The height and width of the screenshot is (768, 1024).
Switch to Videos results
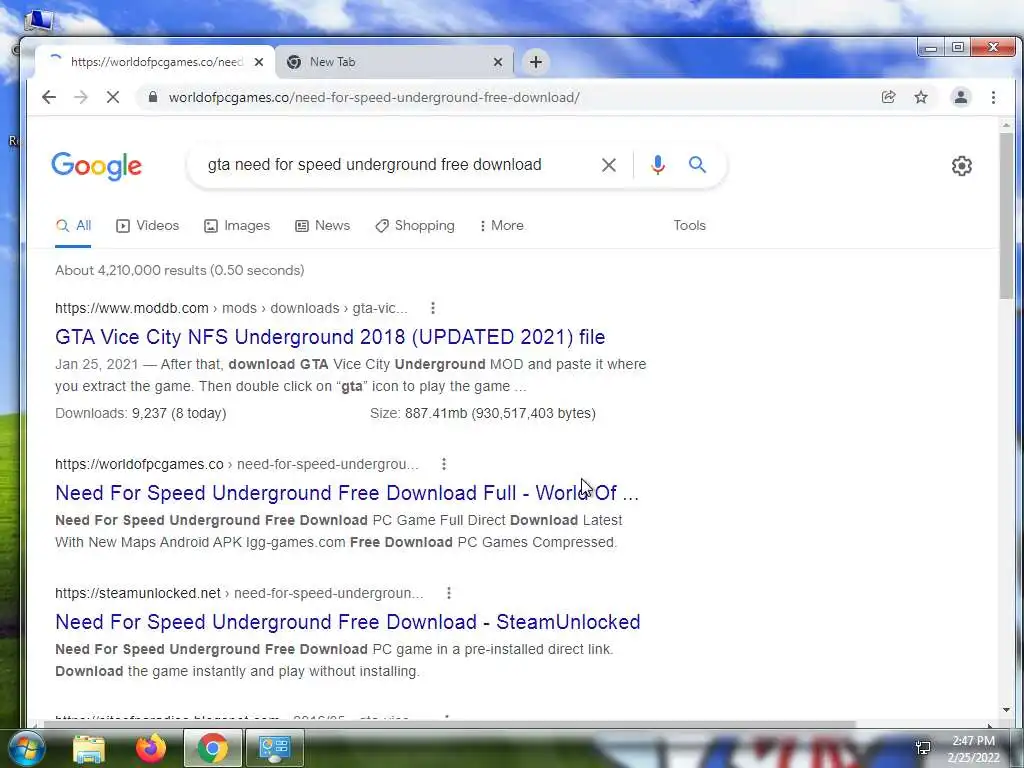(x=148, y=226)
